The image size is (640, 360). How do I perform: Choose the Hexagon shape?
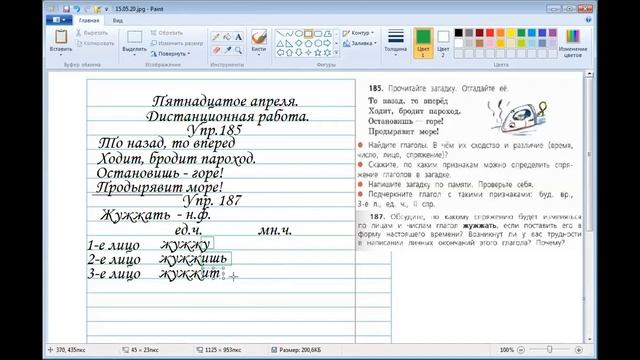[318, 43]
